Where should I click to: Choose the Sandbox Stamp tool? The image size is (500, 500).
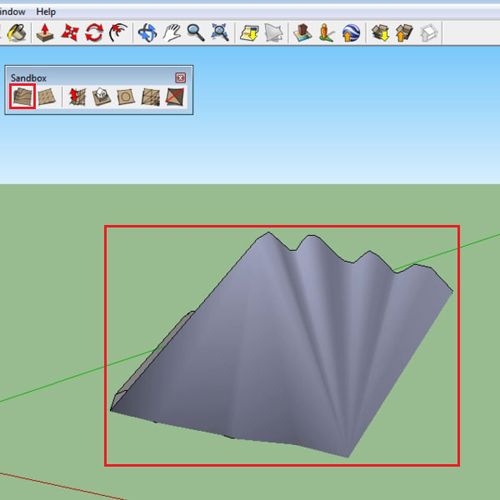[101, 97]
